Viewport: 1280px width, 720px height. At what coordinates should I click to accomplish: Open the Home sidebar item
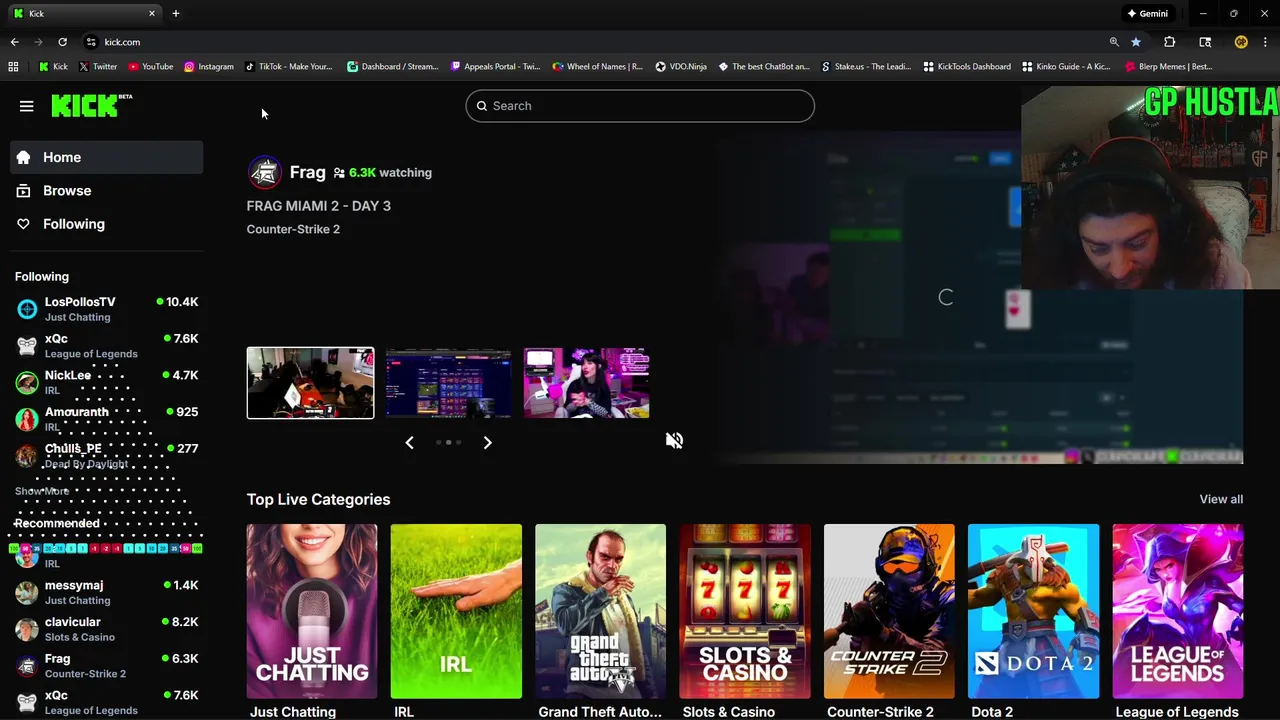107,157
